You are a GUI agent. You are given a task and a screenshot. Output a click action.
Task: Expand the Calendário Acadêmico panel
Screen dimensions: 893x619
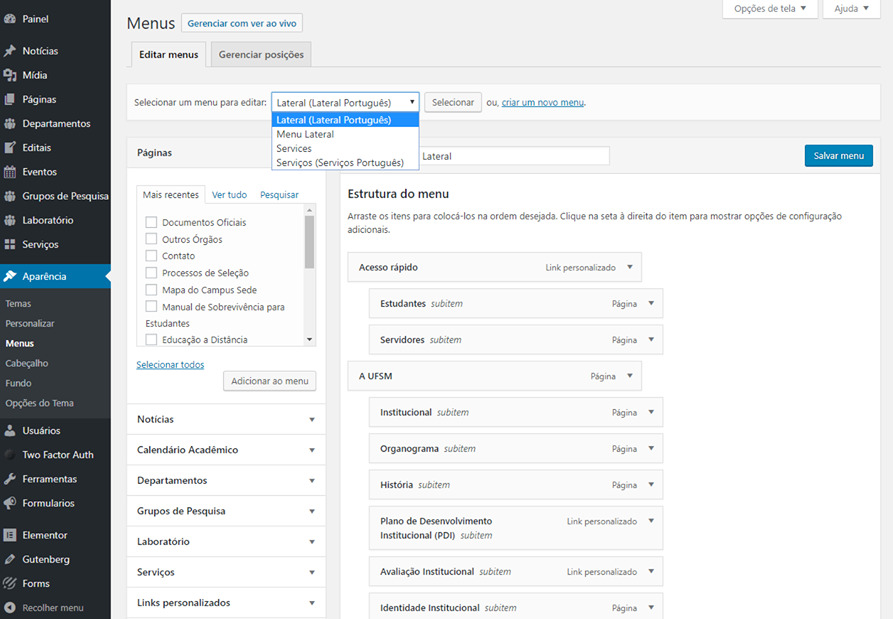[x=312, y=450]
